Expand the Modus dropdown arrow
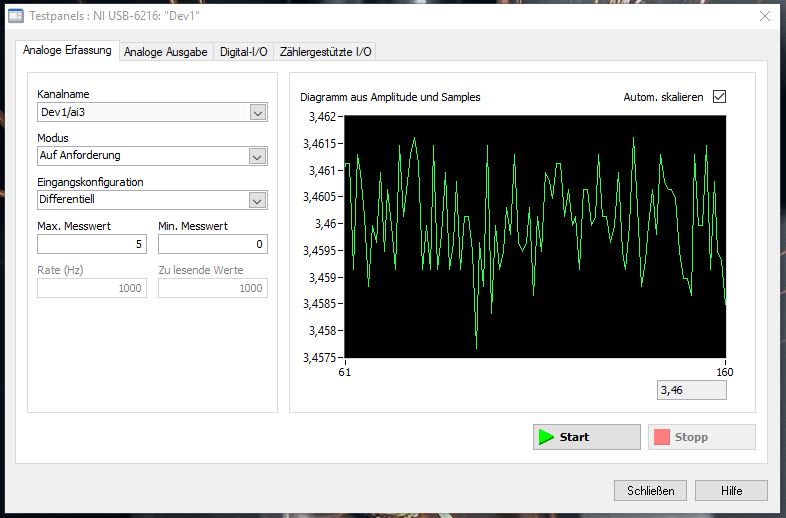The width and height of the screenshot is (786, 518). click(x=257, y=156)
